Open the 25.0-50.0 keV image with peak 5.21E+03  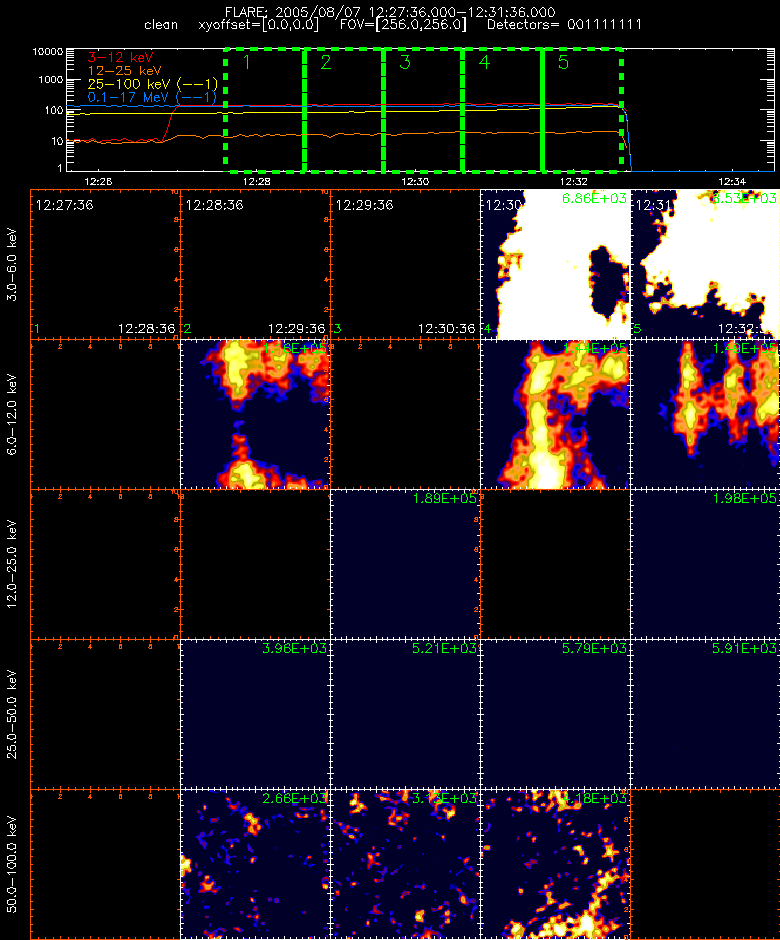pyautogui.click(x=405, y=714)
